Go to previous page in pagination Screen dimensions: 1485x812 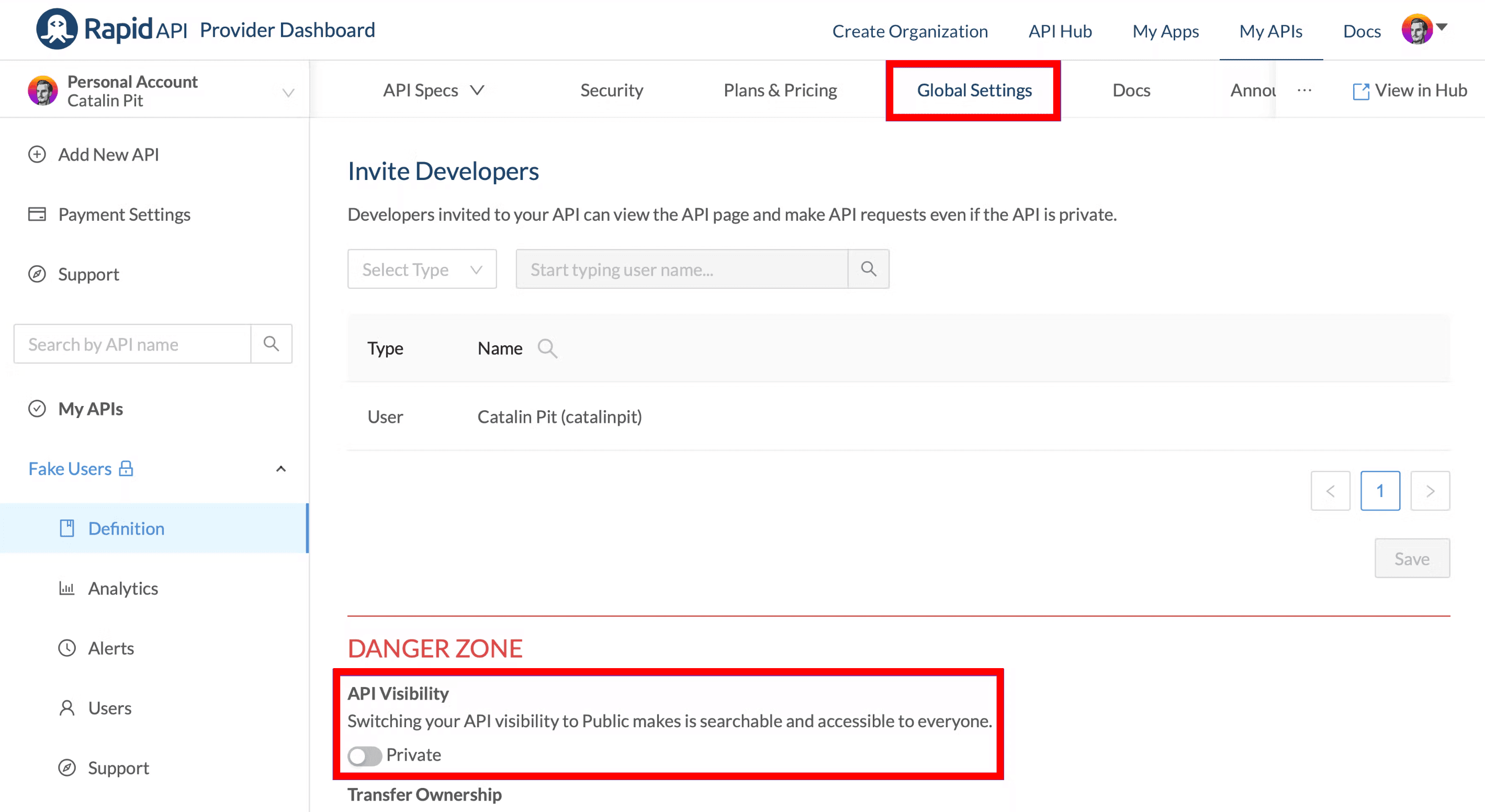tap(1330, 490)
